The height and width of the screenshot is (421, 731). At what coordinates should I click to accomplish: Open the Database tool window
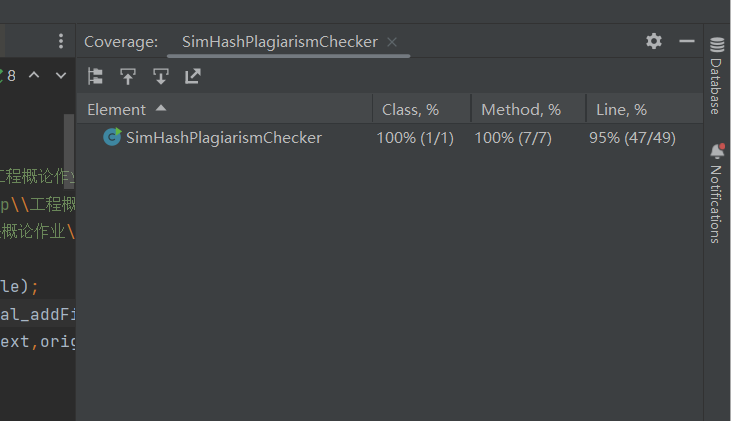point(716,74)
